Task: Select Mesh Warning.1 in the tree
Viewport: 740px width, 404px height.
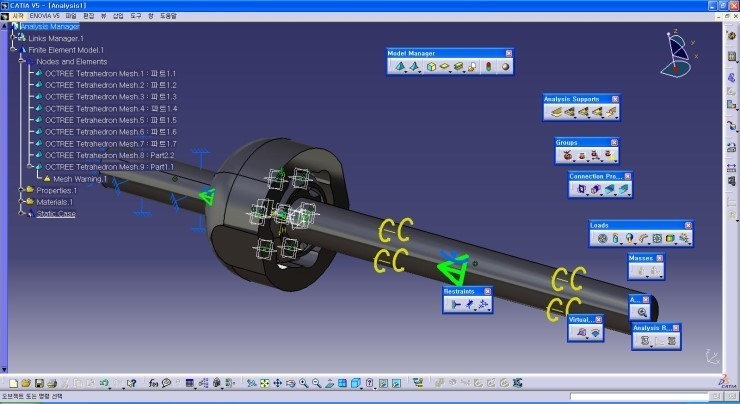Action: point(80,178)
